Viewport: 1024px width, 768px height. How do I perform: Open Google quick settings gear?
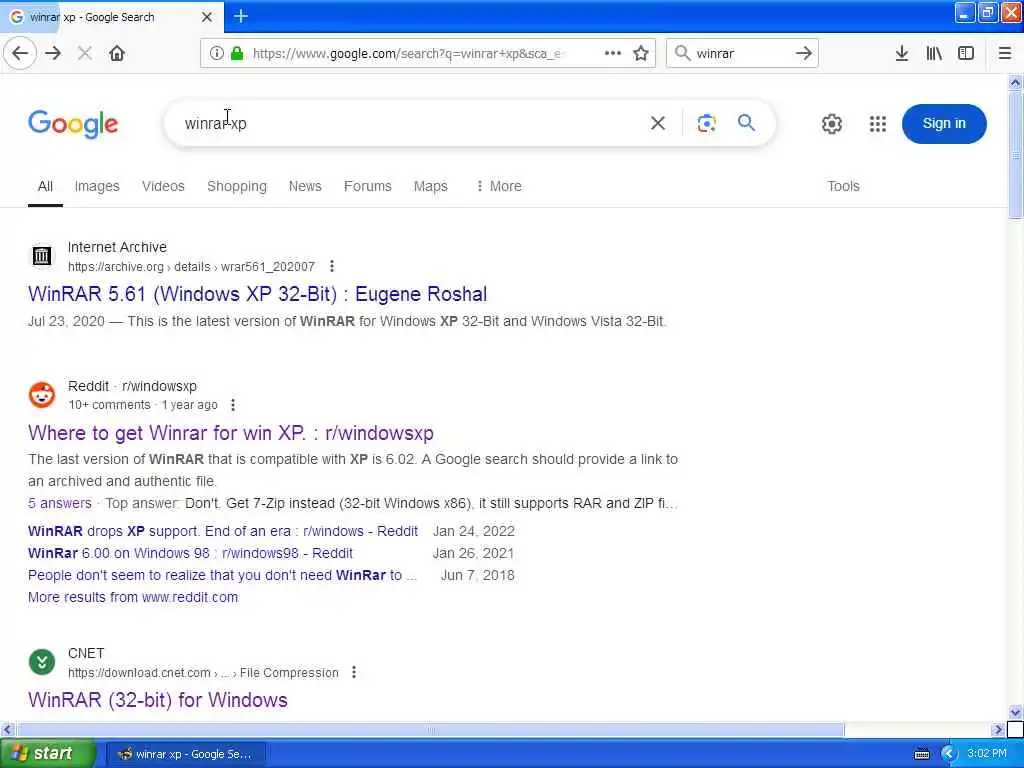tap(831, 123)
